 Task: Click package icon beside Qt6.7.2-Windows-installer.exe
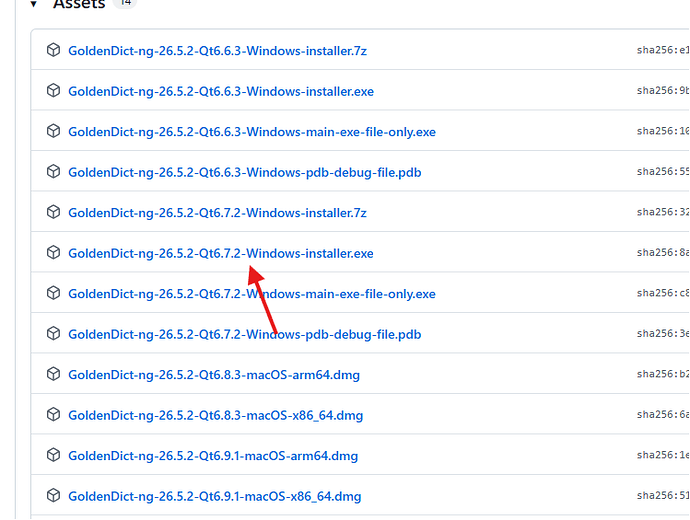point(53,253)
